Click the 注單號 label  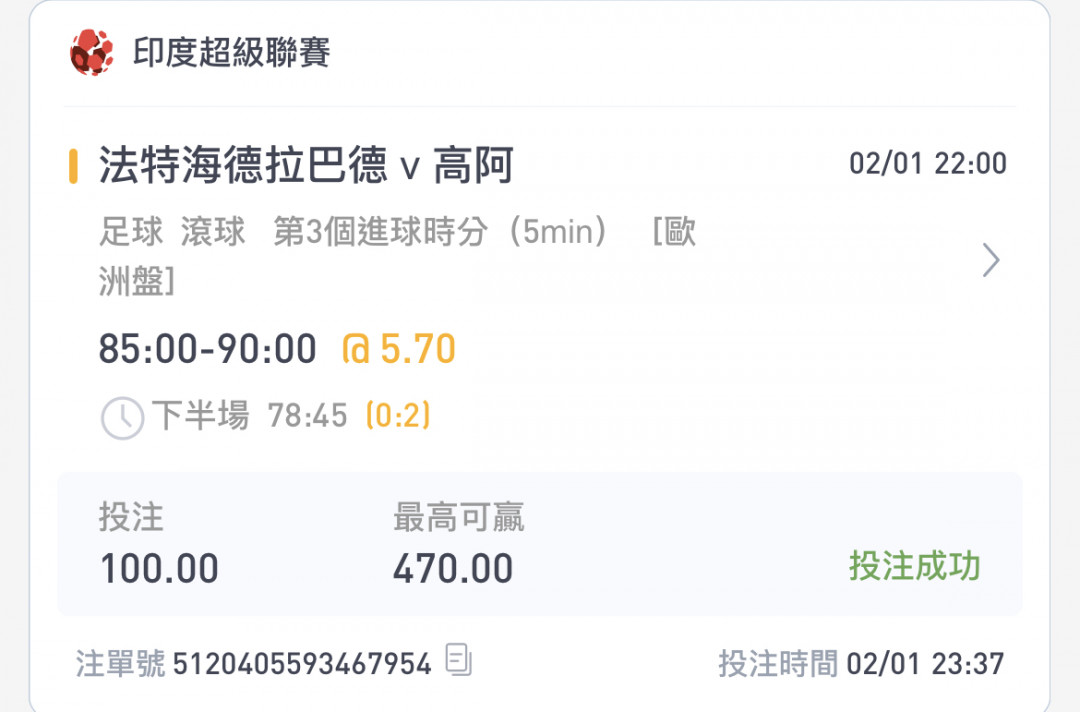[x=121, y=664]
